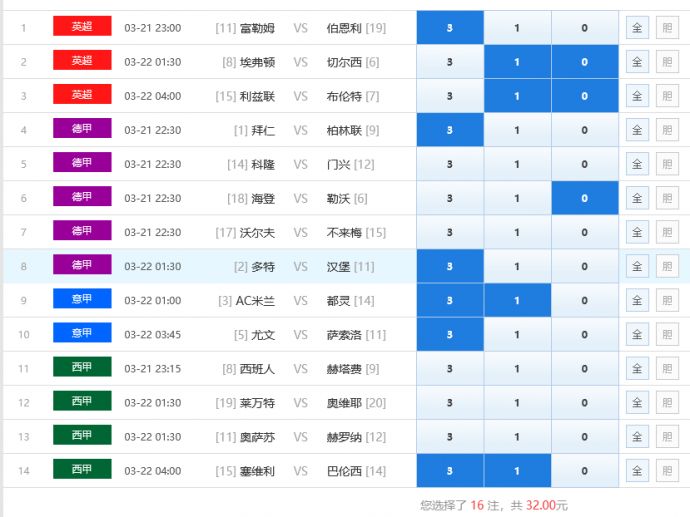Image resolution: width=690 pixels, height=517 pixels.
Task: Select the draw 1 option for 科隆 vs 门兴
Action: [x=516, y=164]
